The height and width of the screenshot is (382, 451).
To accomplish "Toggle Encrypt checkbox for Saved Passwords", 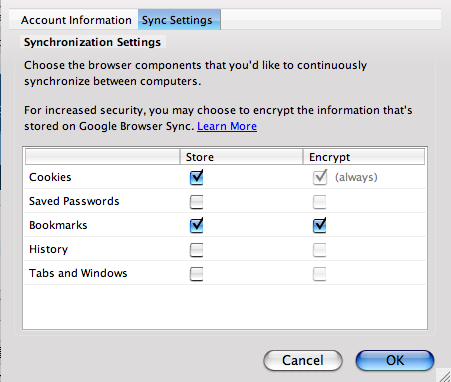I will 319,202.
